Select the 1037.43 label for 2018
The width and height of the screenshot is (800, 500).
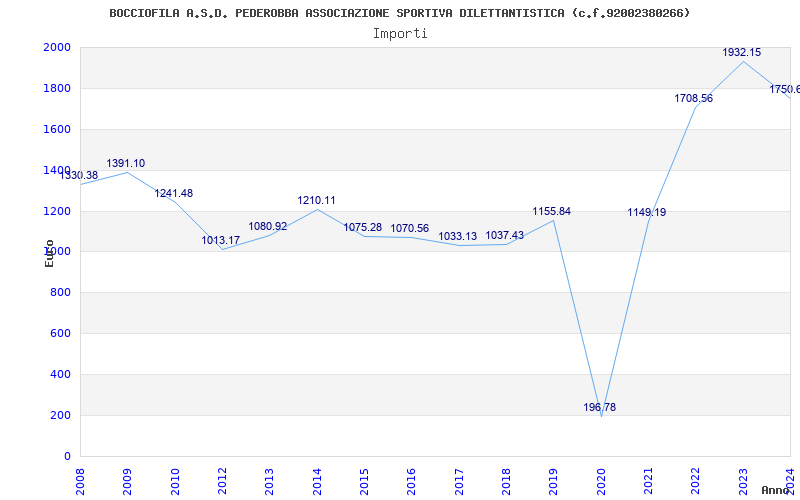coord(504,236)
